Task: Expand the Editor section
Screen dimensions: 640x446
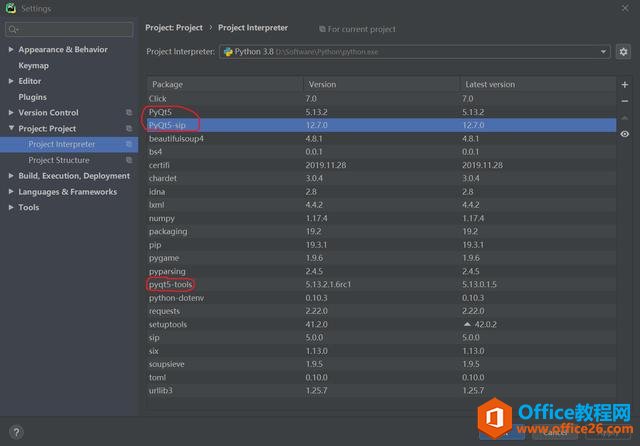Action: pyautogui.click(x=11, y=81)
